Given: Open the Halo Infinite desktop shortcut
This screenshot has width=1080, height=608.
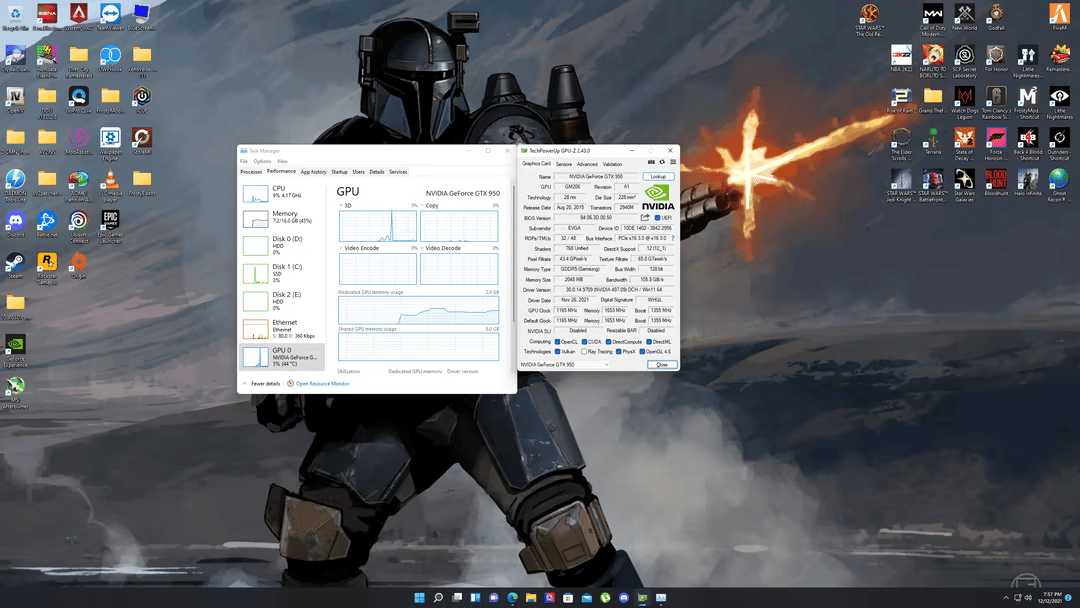Looking at the screenshot, I should 1027,182.
